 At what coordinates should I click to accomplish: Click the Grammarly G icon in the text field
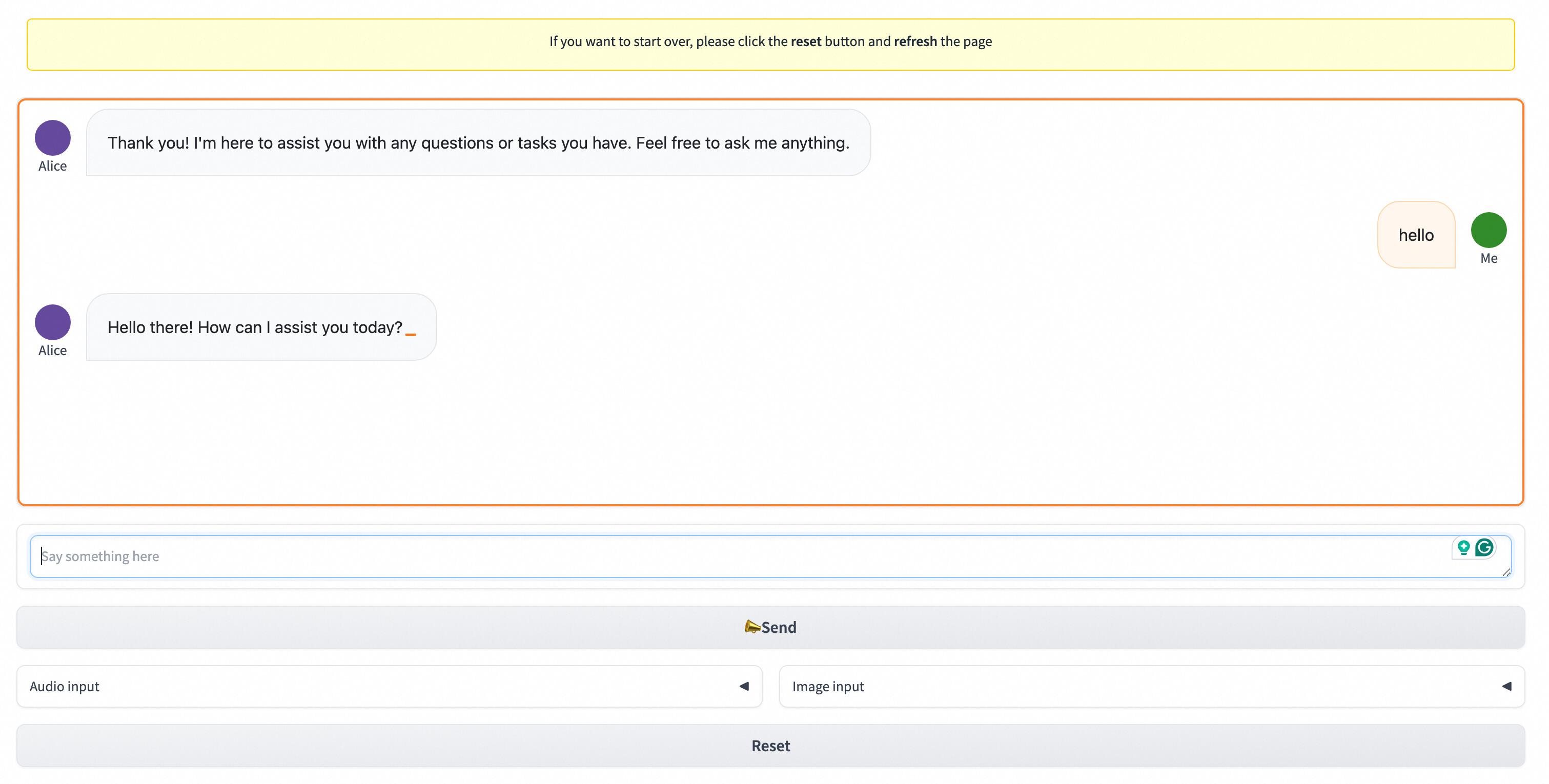point(1484,547)
